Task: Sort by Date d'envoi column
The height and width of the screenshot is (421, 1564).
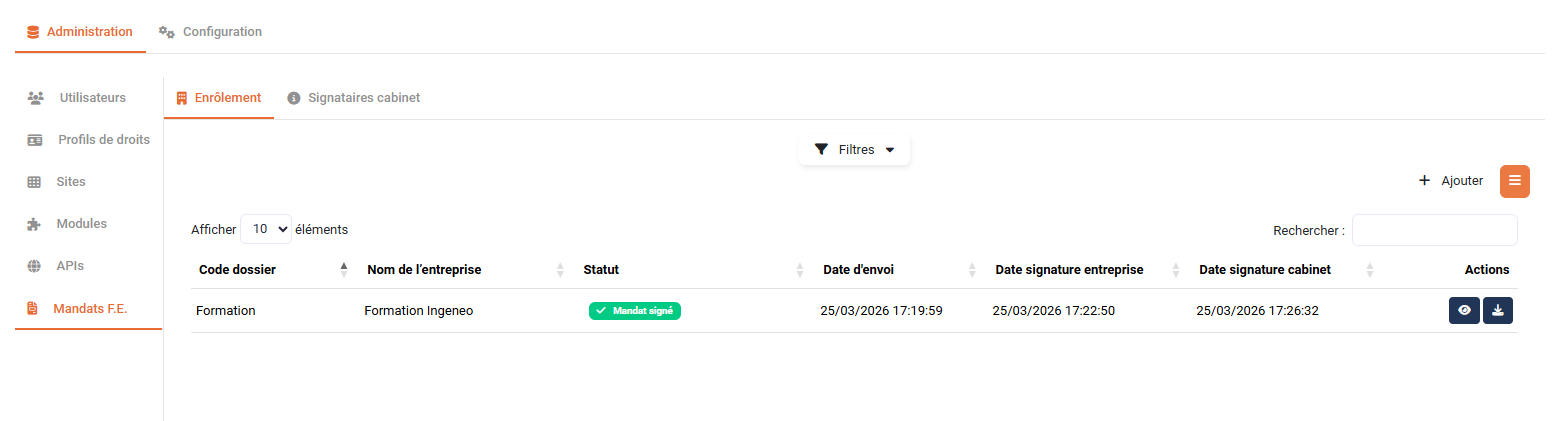Action: coord(858,270)
